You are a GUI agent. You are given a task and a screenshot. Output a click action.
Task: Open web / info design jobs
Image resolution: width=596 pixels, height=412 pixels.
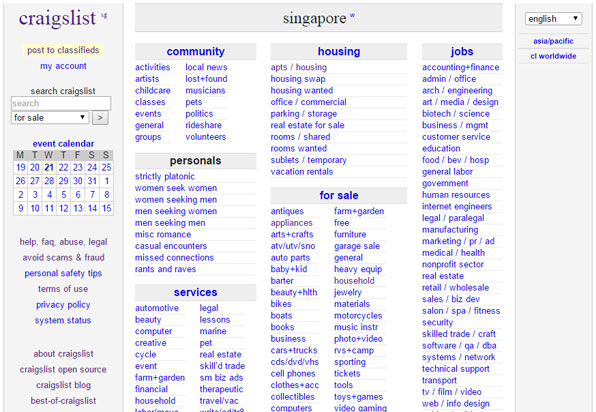(x=456, y=404)
